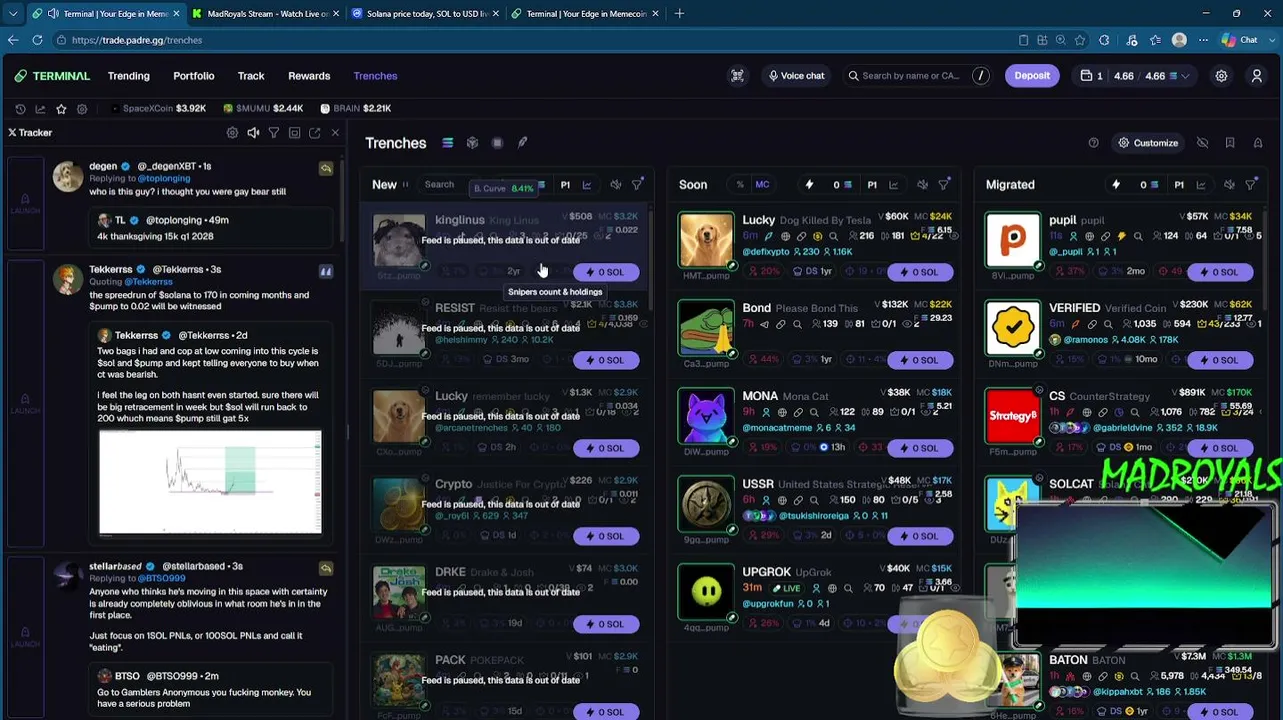Select the feather icon beside Trenches
The image size is (1283, 720).
522,143
